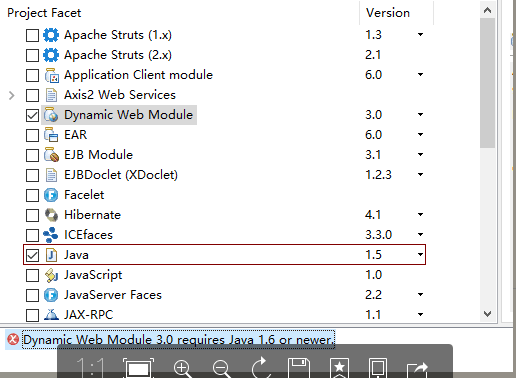The image size is (516, 378).
Task: Expand the Axis2 Web Services tree node
Action: click(12, 95)
